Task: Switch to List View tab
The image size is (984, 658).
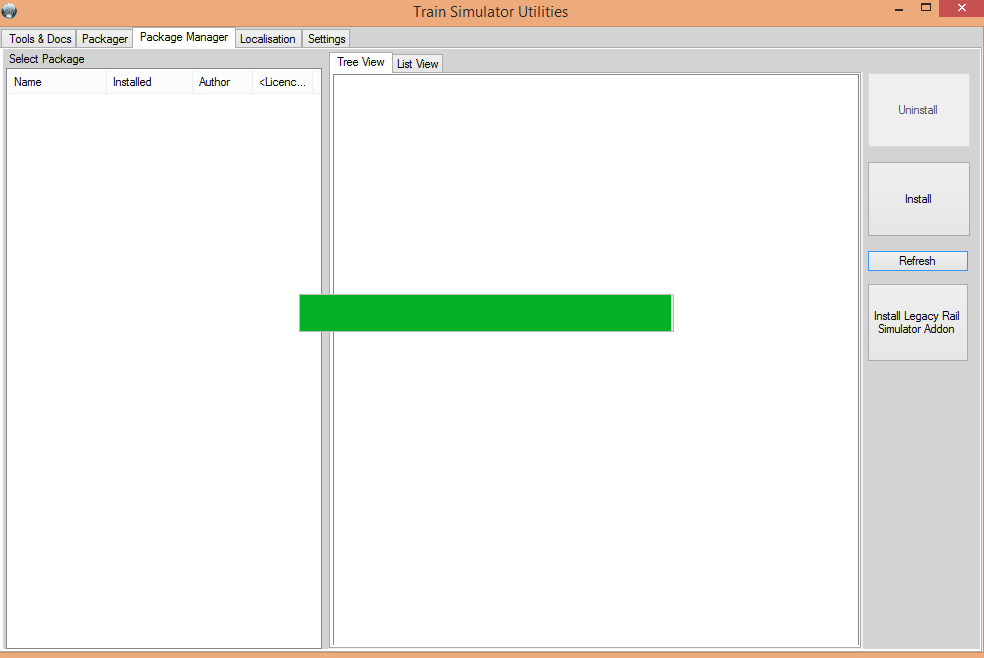Action: 417,64
